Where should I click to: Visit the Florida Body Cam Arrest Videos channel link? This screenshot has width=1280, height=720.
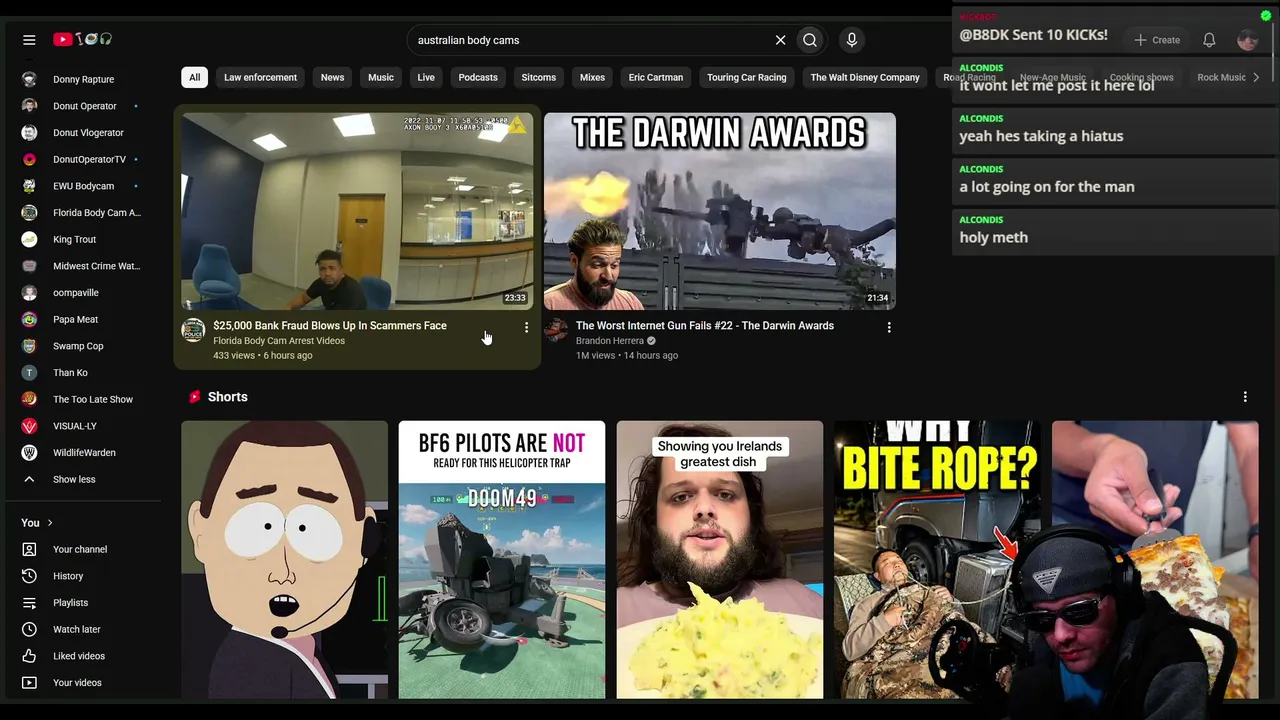279,341
